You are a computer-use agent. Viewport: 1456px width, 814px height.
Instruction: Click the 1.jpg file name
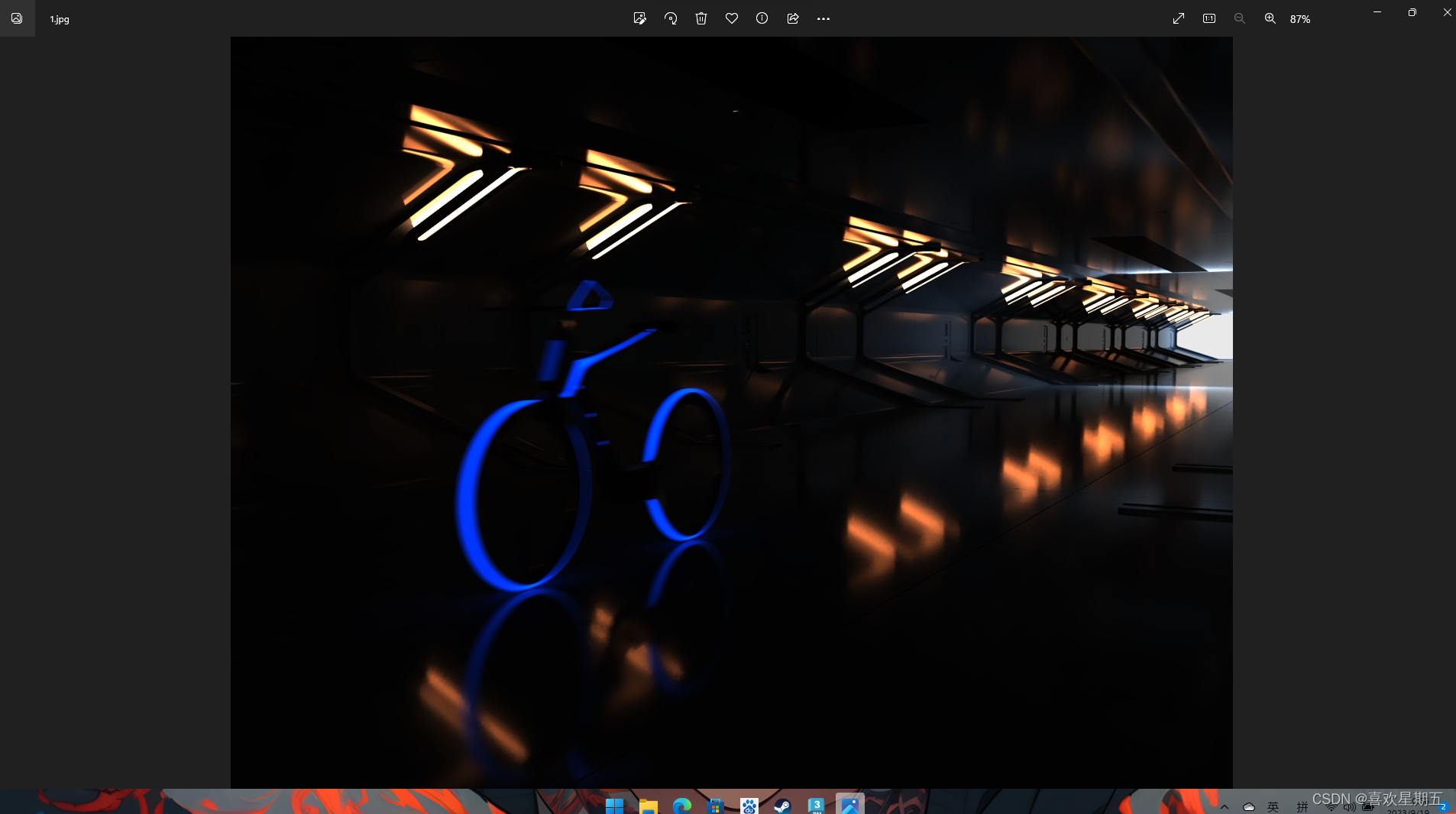(x=60, y=19)
